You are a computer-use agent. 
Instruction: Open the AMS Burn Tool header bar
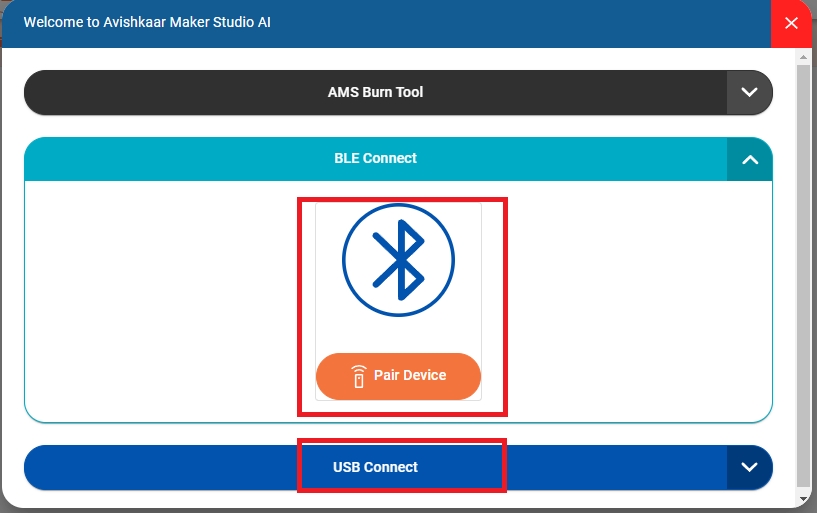click(x=398, y=92)
